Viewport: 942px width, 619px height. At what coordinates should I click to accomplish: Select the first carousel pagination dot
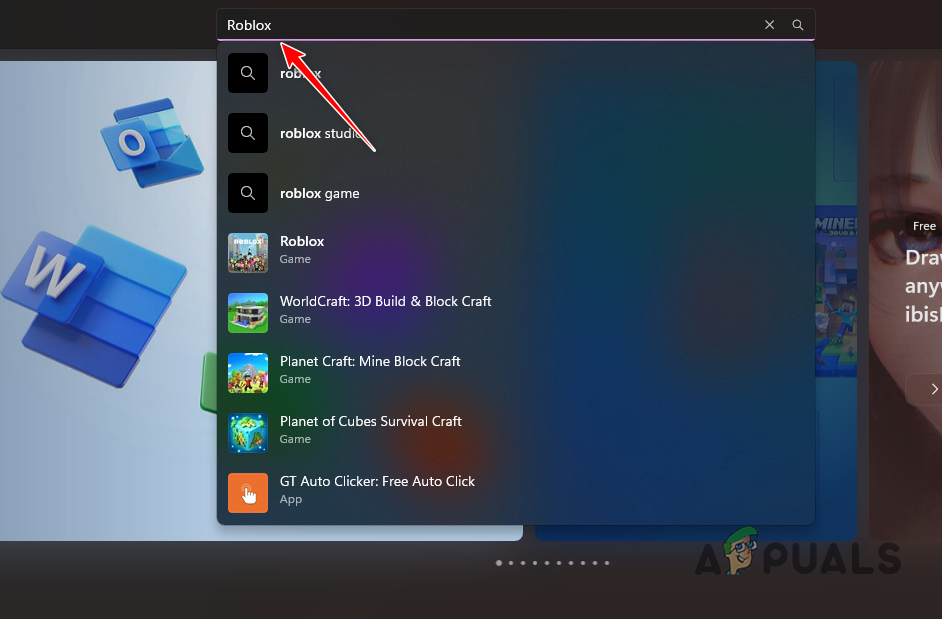coord(499,563)
